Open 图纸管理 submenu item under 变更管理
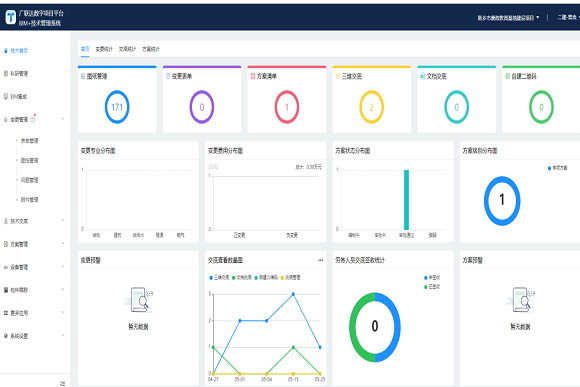The height and width of the screenshot is (387, 580). 29,160
